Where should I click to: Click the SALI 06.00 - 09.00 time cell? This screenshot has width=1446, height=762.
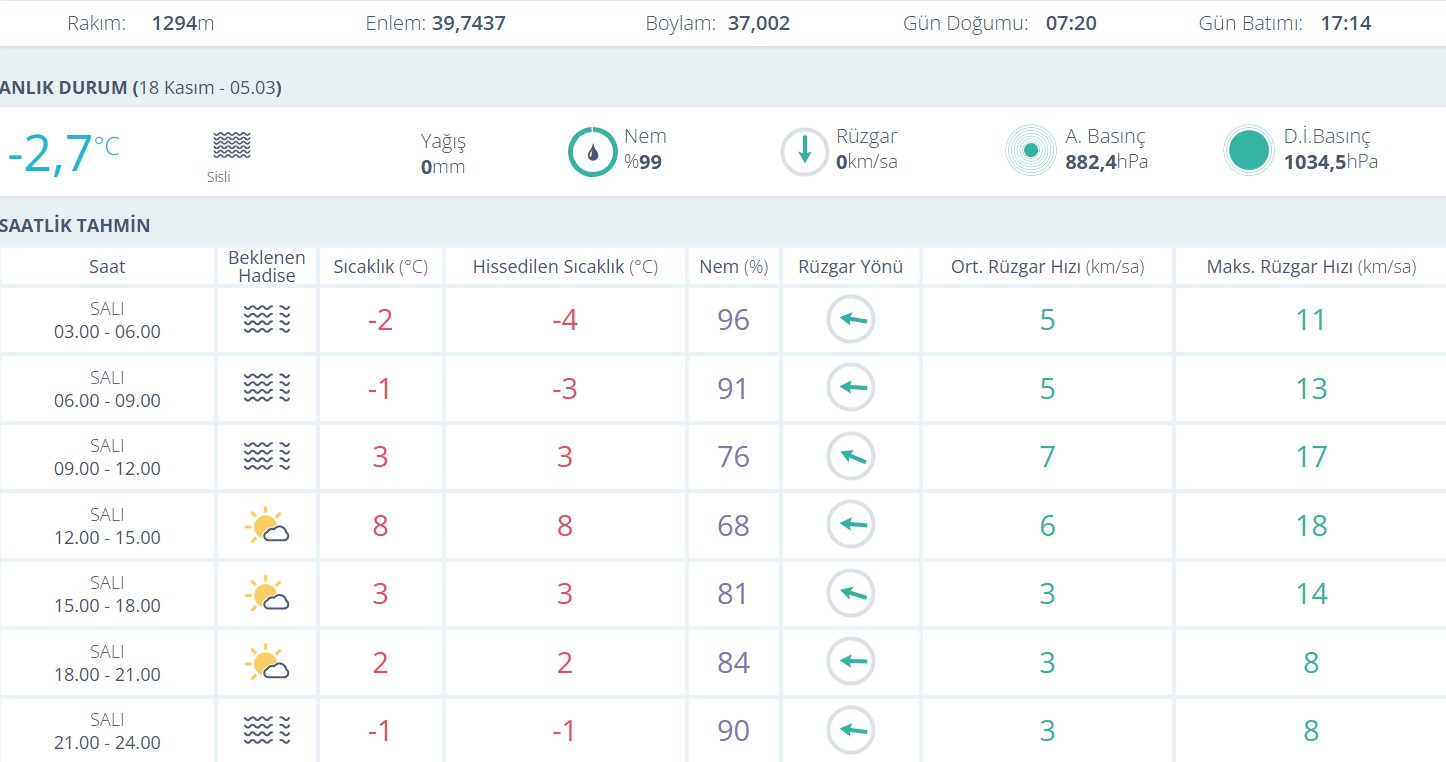[107, 389]
